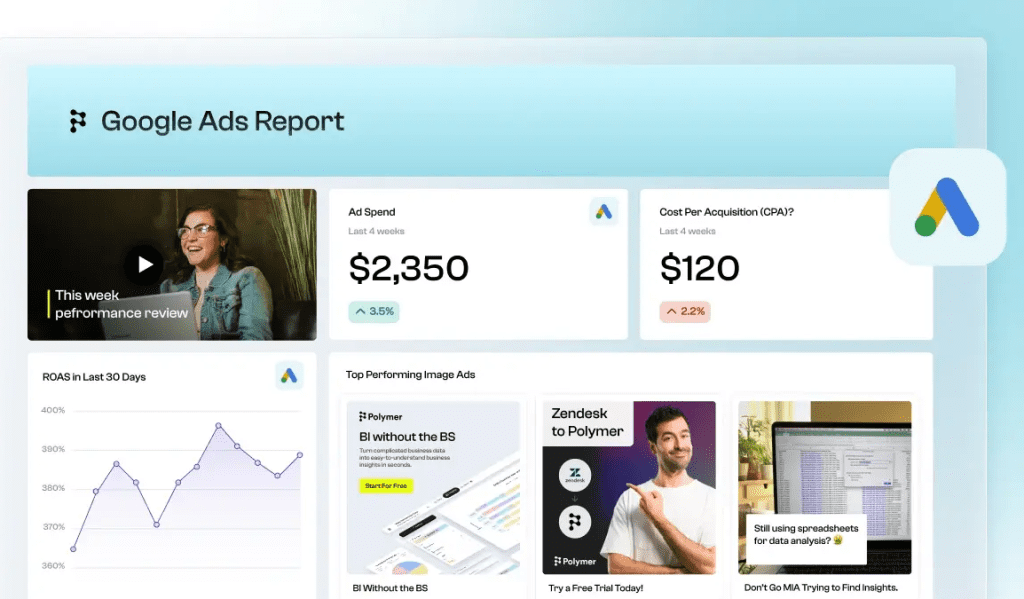
Task: Open the 'Zendesk to Polymer' ad thumbnail
Action: click(x=629, y=487)
